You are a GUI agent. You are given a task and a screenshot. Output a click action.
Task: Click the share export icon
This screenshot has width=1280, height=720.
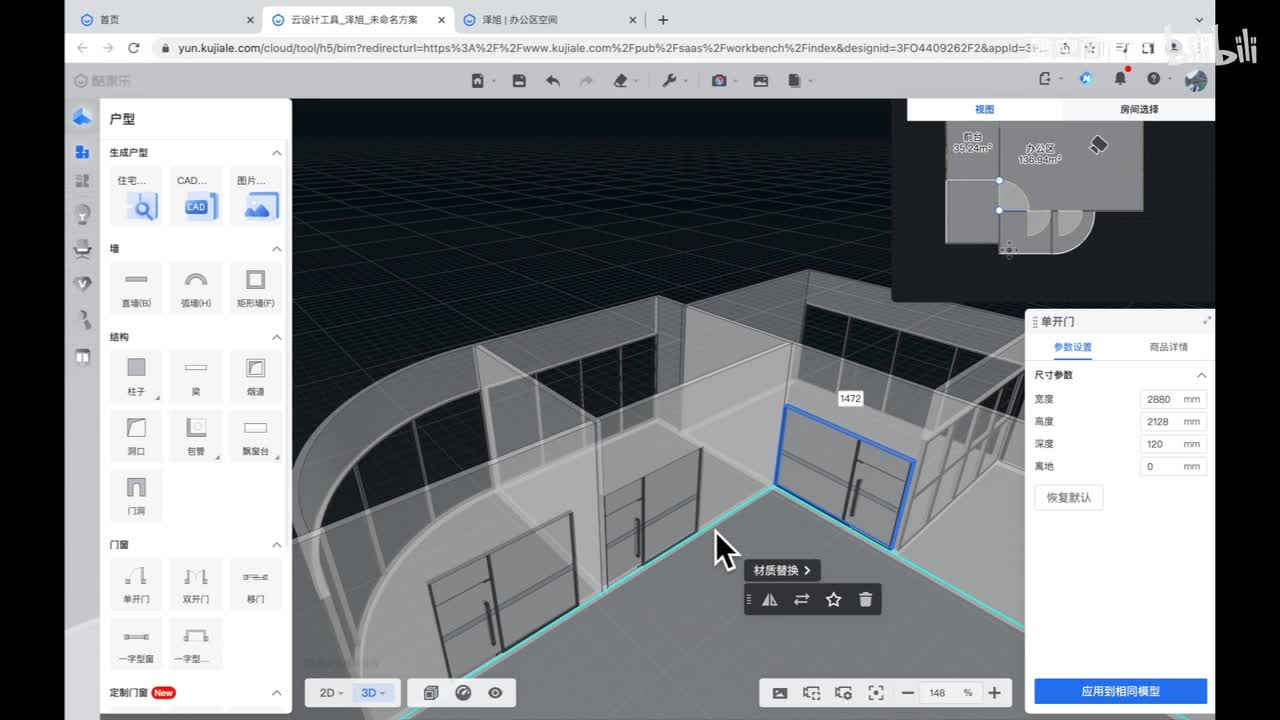(x=1045, y=79)
